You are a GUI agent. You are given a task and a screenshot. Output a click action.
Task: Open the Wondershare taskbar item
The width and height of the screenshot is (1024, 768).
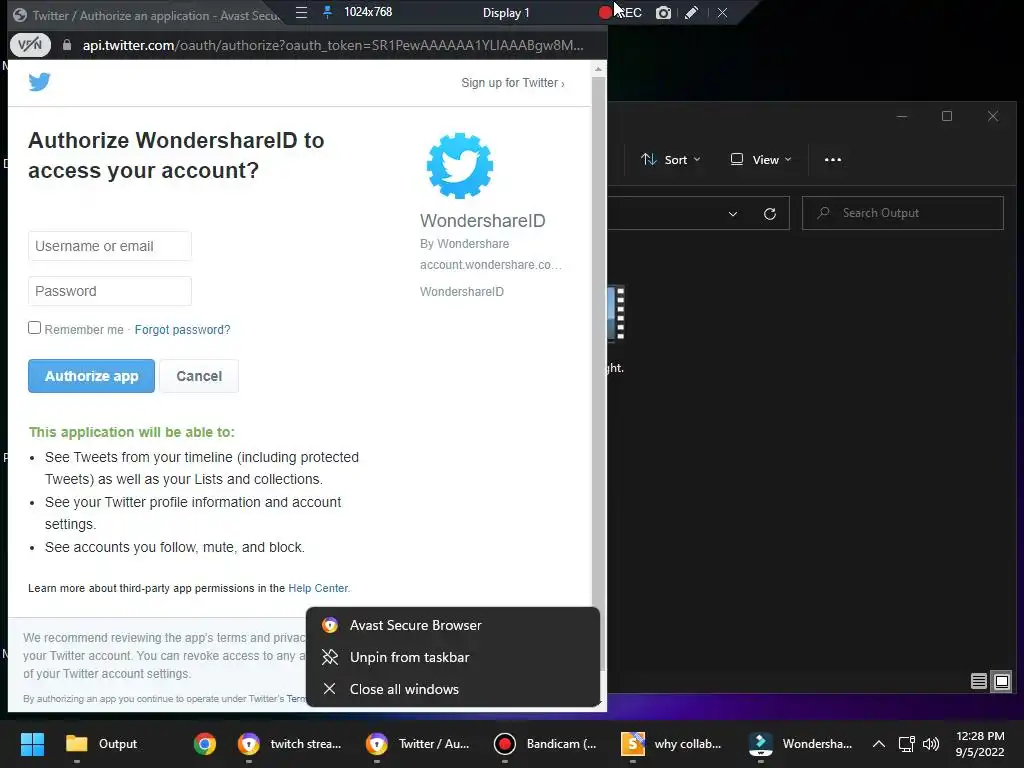point(800,744)
